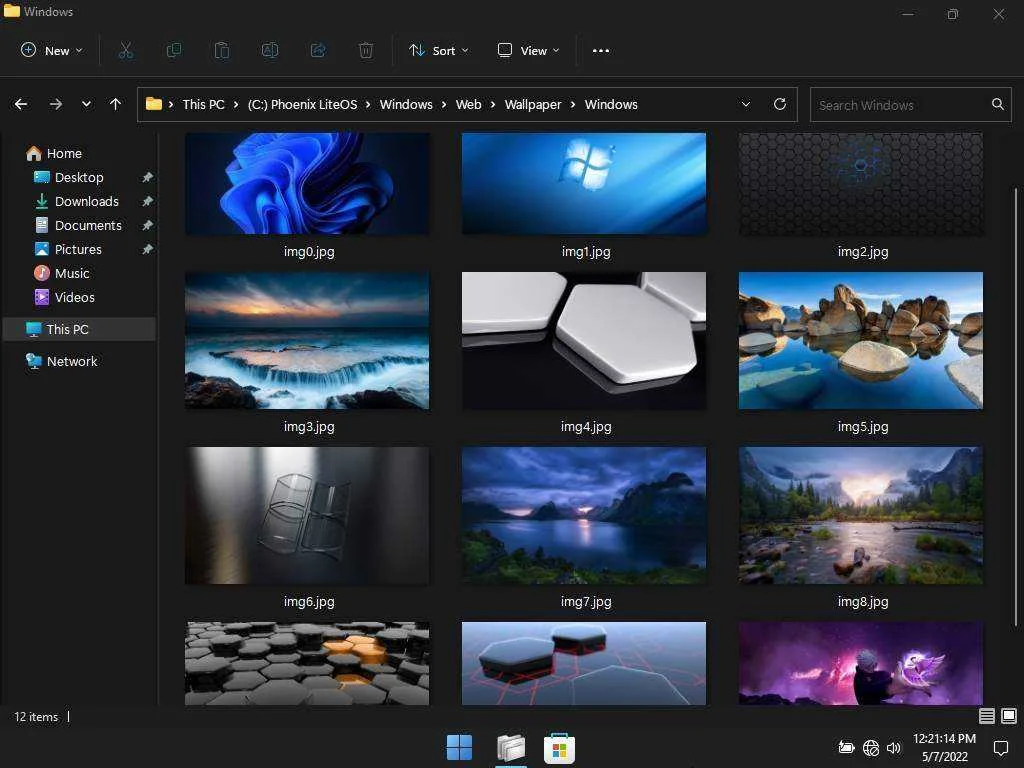Image resolution: width=1024 pixels, height=768 pixels.
Task: Click the folder icon in address bar
Action: pyautogui.click(x=153, y=104)
